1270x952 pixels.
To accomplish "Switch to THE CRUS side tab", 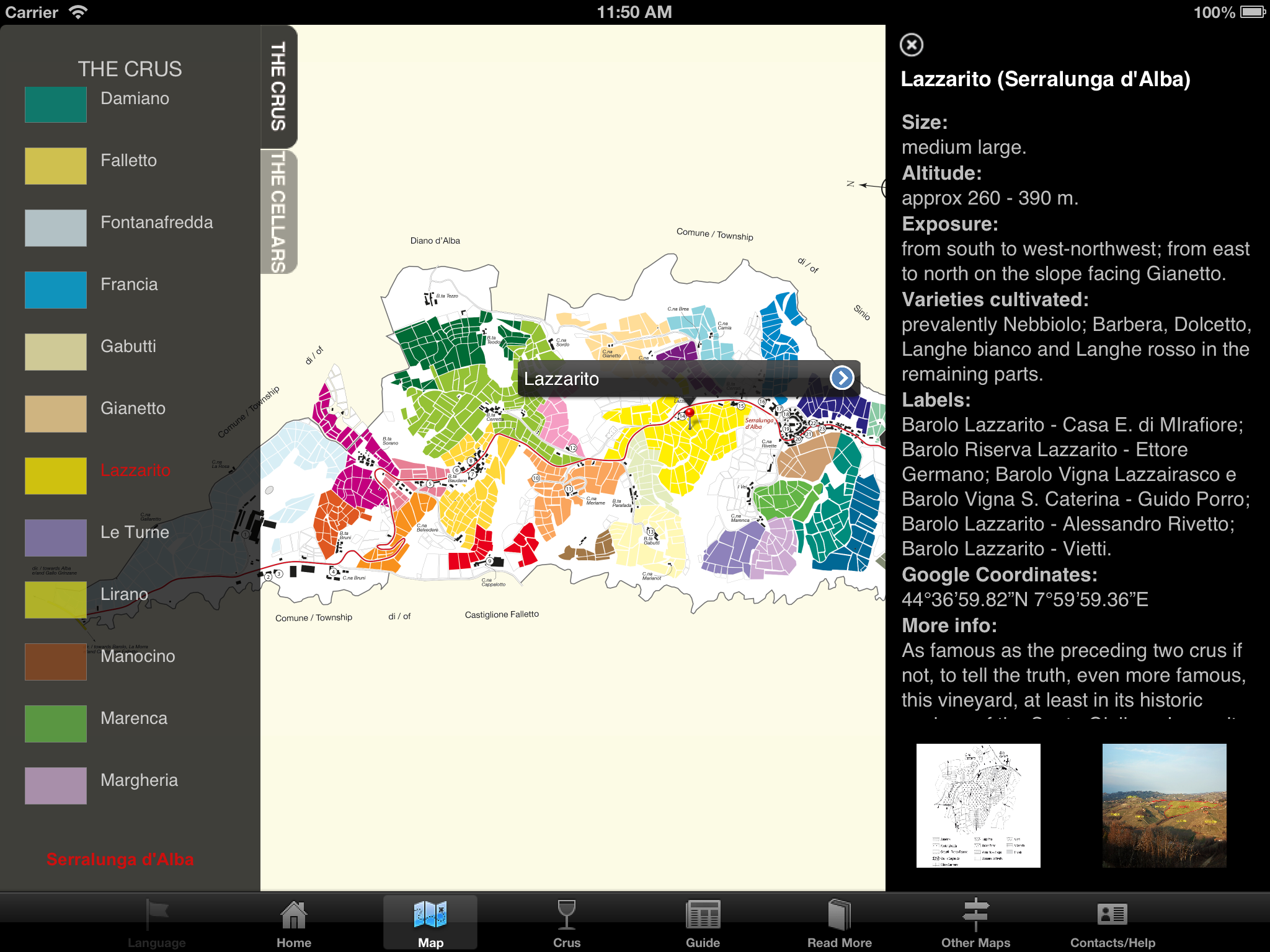I will point(278,87).
